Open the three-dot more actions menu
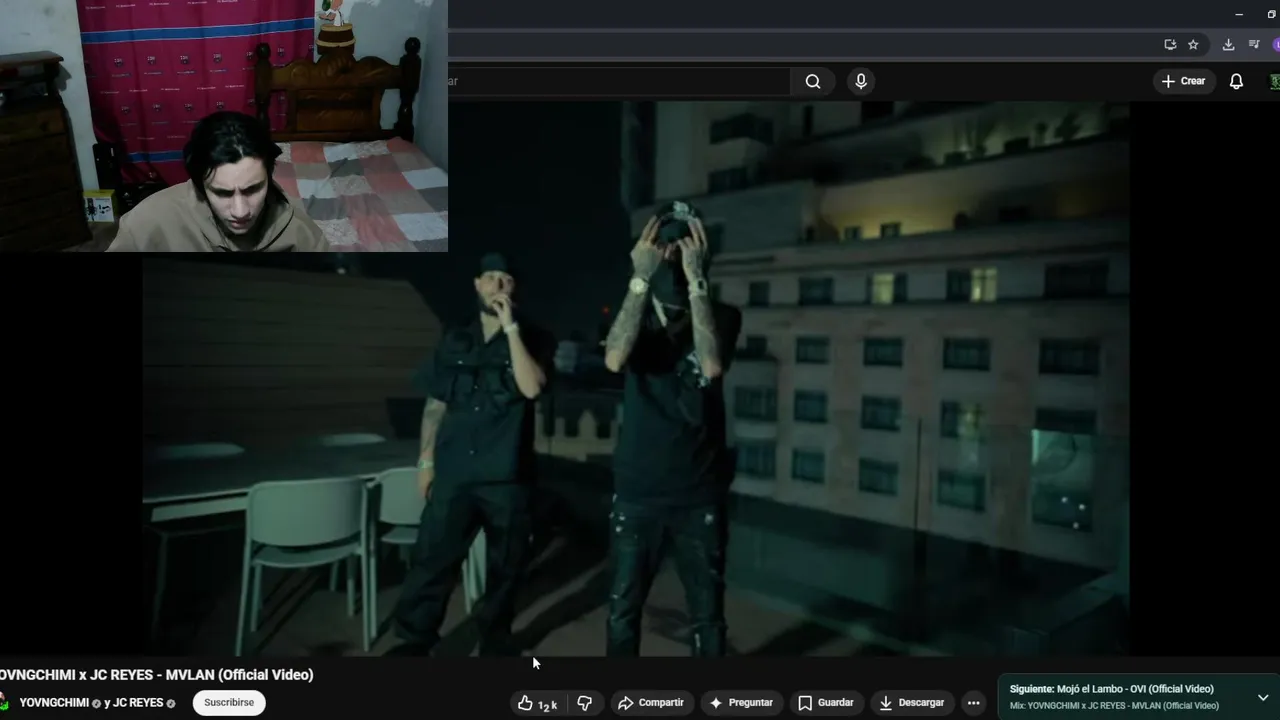This screenshot has width=1280, height=720. (x=973, y=703)
